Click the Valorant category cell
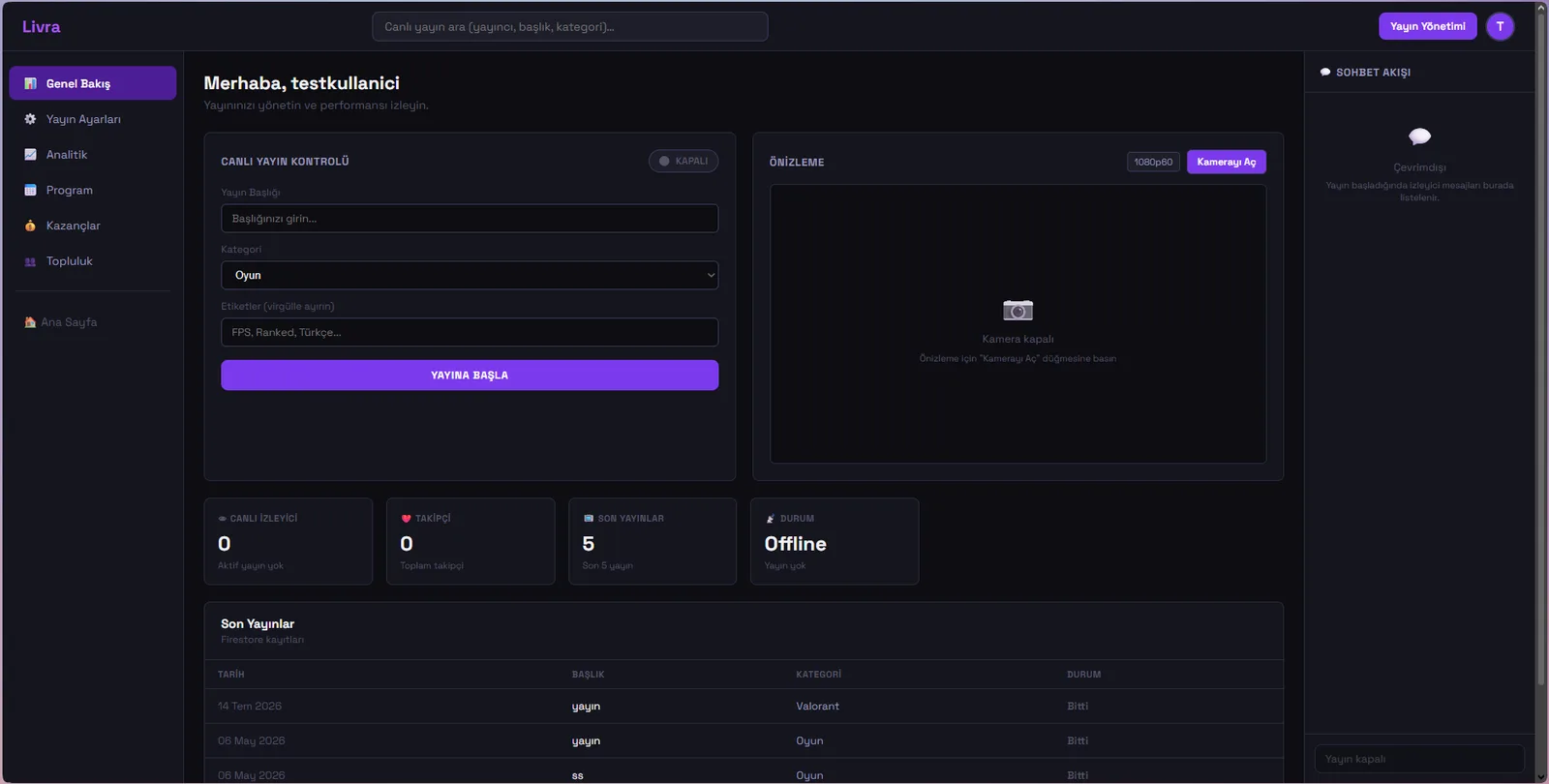The image size is (1549, 784). [x=817, y=707]
